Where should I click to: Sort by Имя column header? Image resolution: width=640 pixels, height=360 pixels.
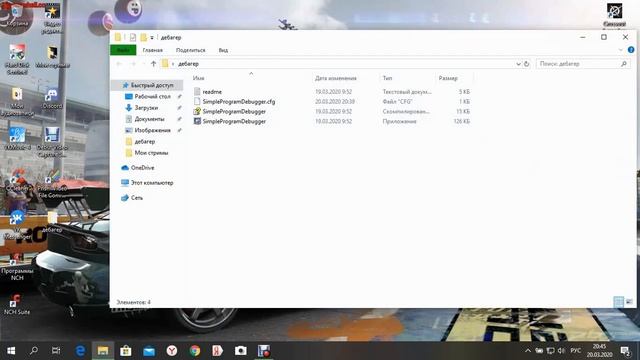(x=198, y=78)
